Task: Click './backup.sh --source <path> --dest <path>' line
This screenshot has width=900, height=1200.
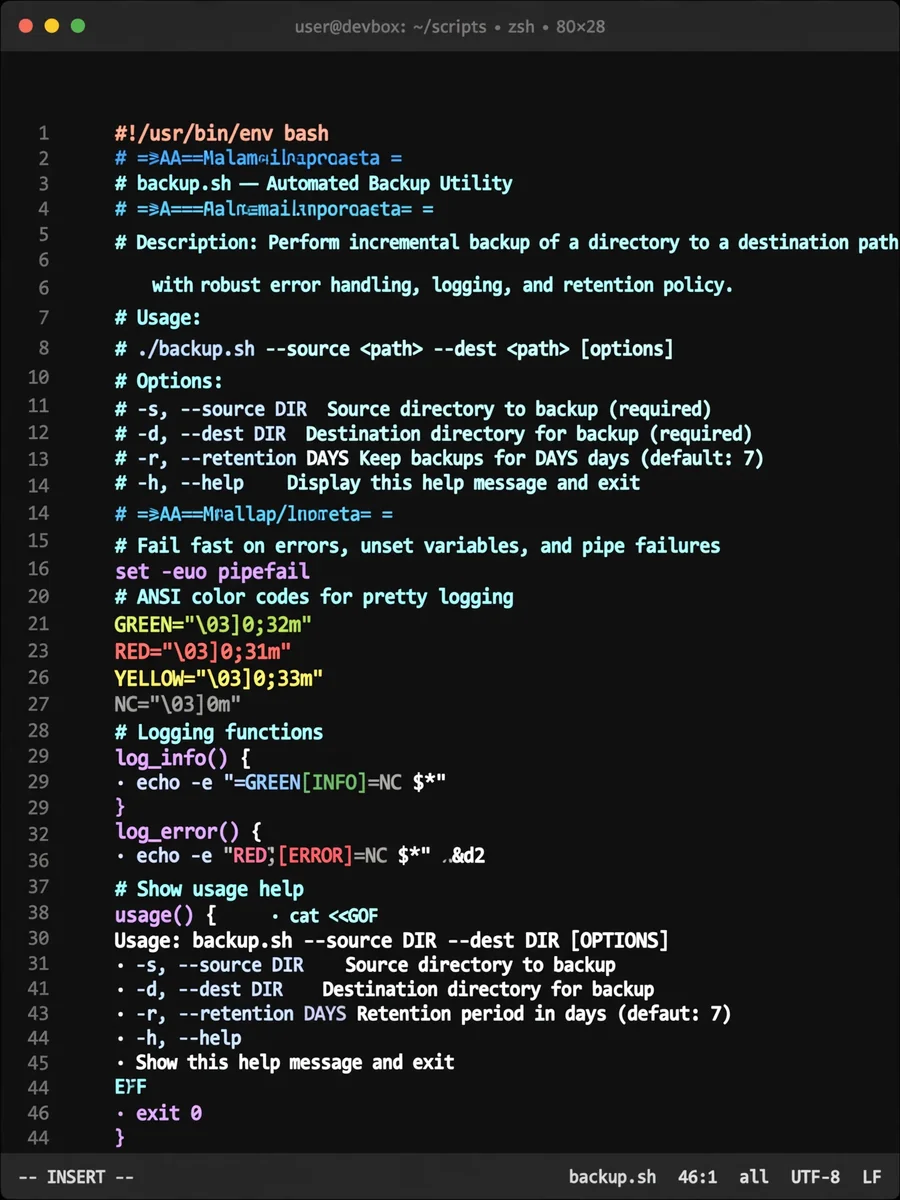Action: (x=394, y=349)
